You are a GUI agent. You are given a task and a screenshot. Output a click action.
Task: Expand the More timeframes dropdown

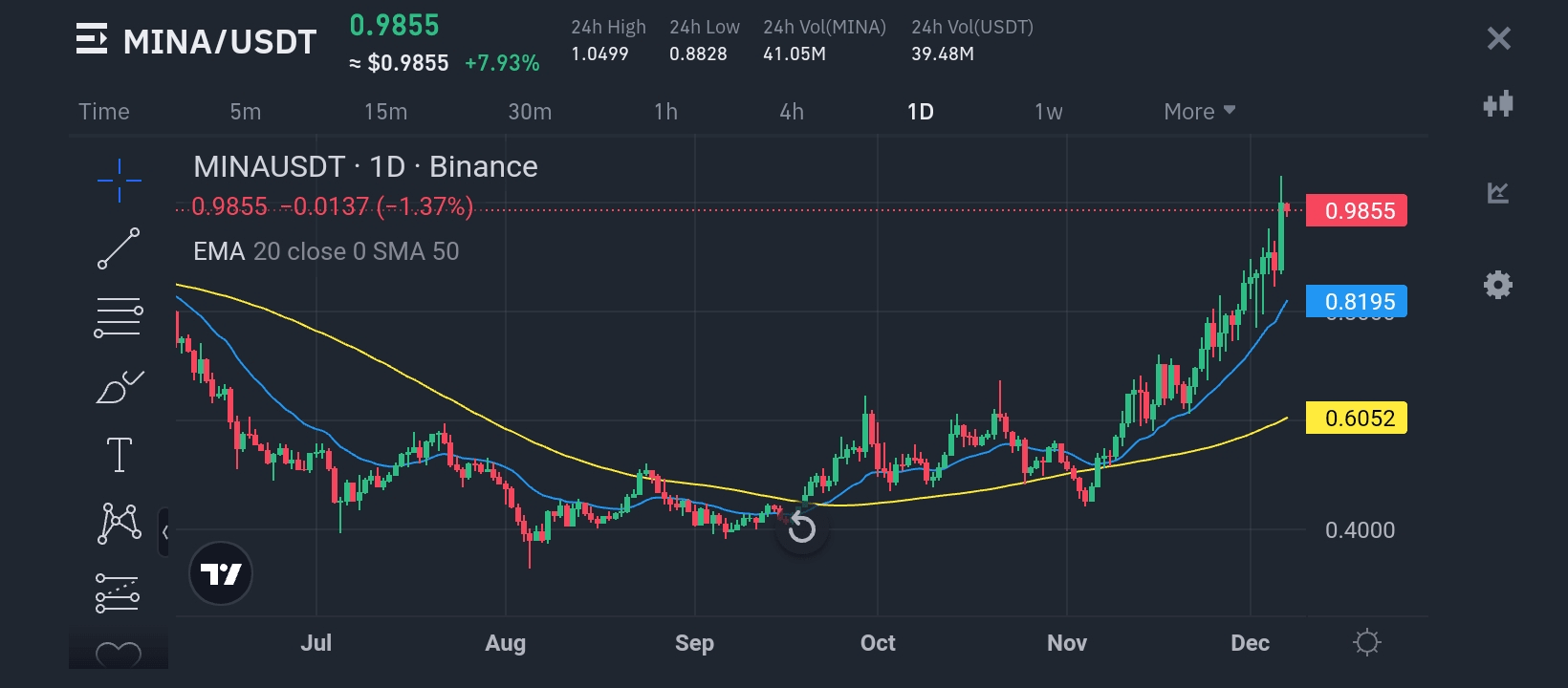(x=1199, y=112)
